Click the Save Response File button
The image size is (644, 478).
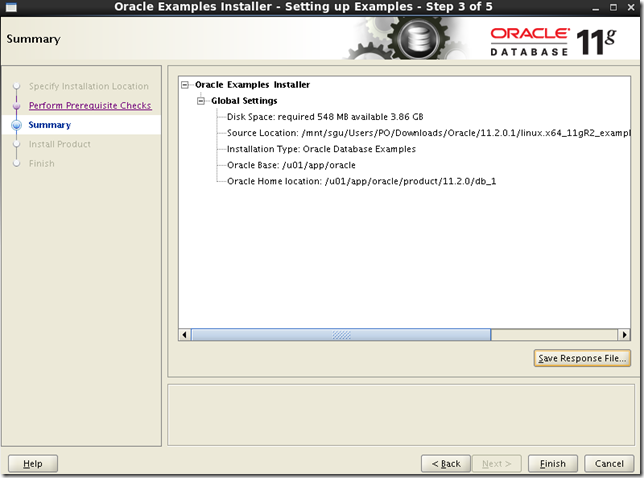coord(582,358)
